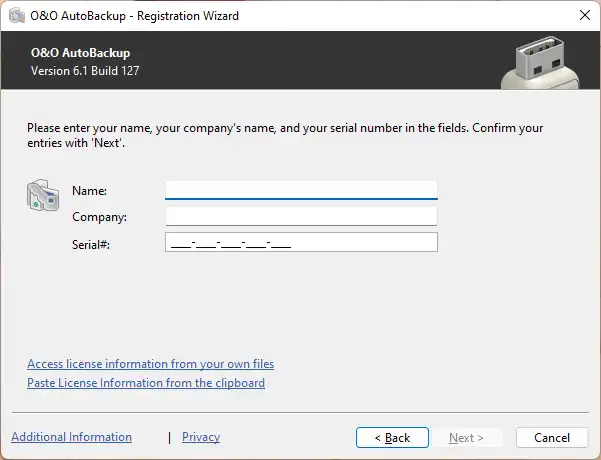Click the 'Please enter your name' instruction text
Viewport: 601px width, 460px height.
[x=285, y=135]
